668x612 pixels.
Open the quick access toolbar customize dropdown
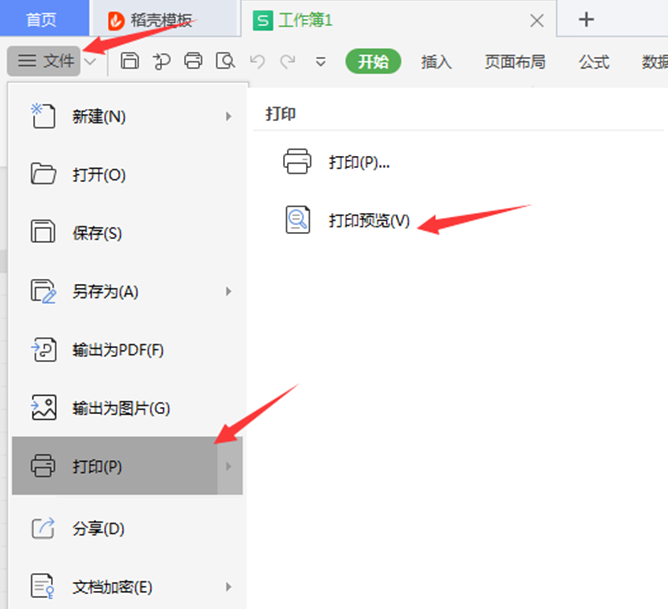click(320, 62)
